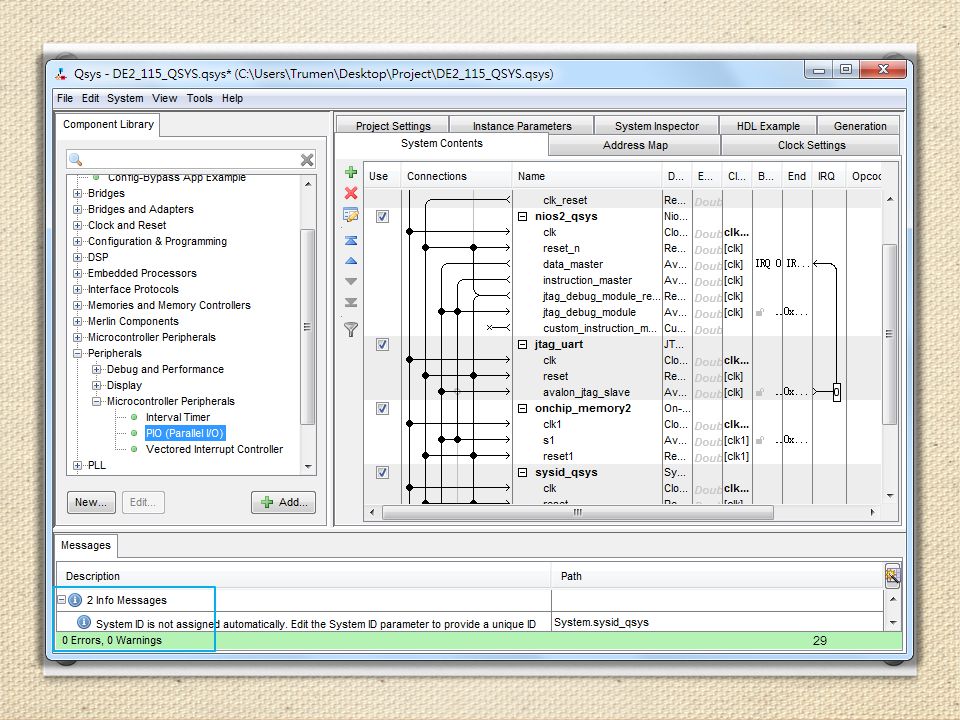
Task: Select the Interval Timer component
Action: point(178,417)
